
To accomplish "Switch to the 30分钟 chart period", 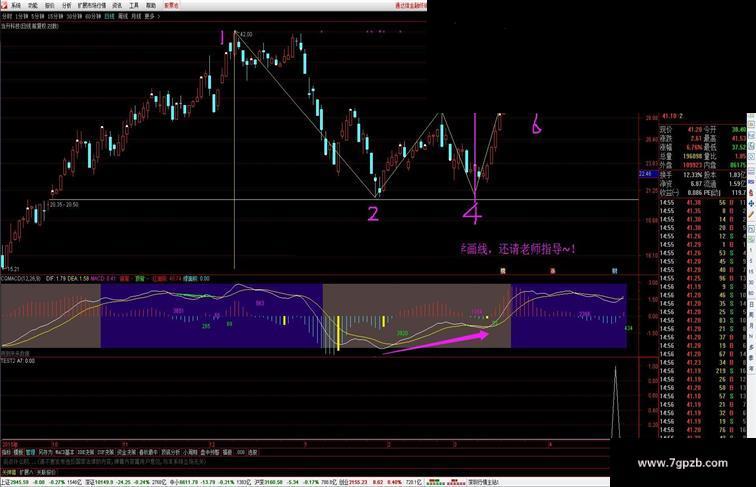I will 74,16.
